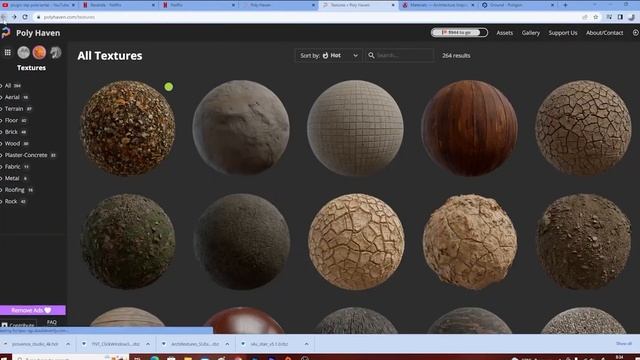
Task: Open the pebbly gravel texture sphere
Action: [128, 128]
